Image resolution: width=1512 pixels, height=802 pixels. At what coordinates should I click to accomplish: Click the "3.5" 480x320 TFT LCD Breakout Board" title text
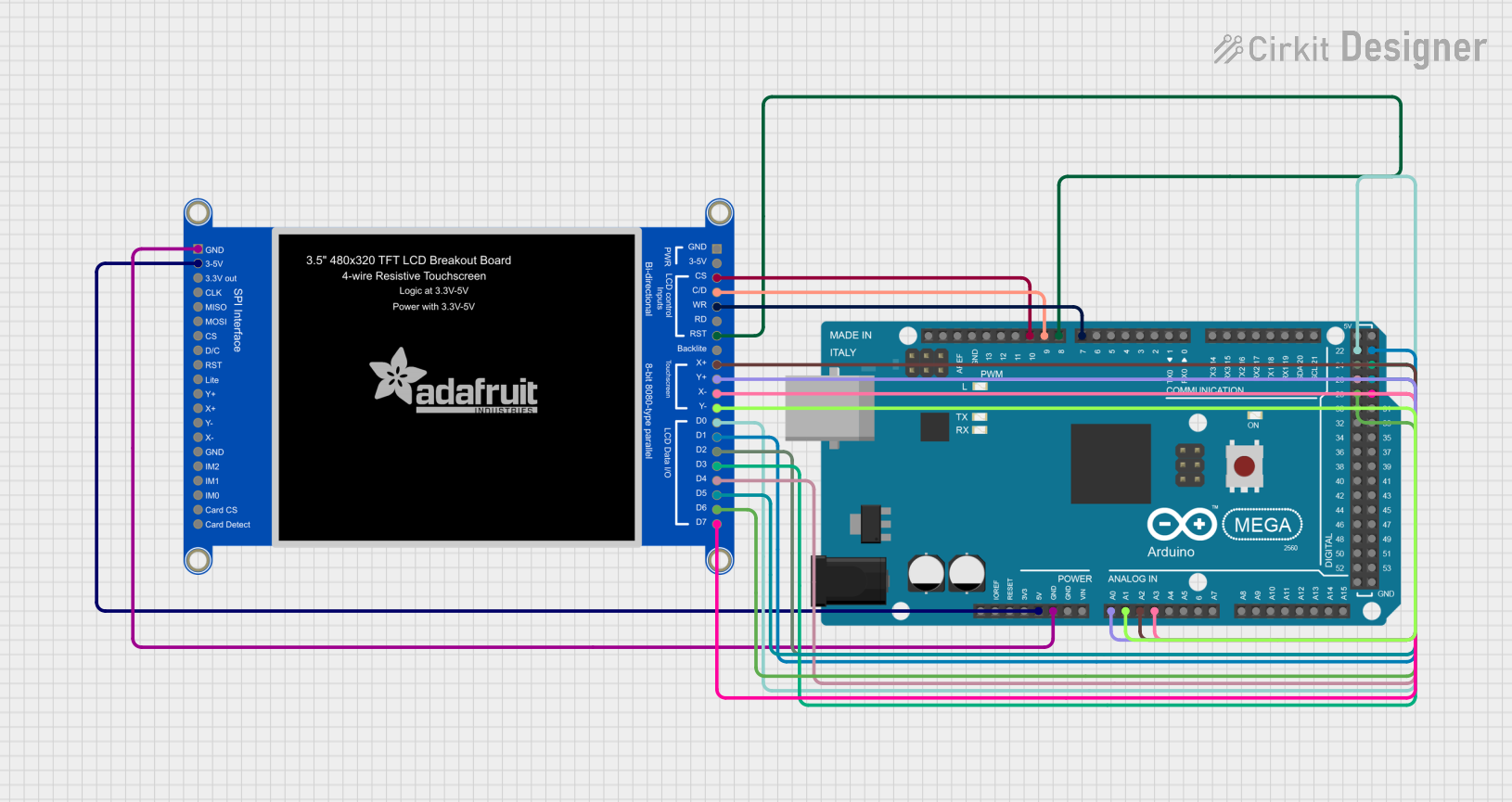coord(408,261)
